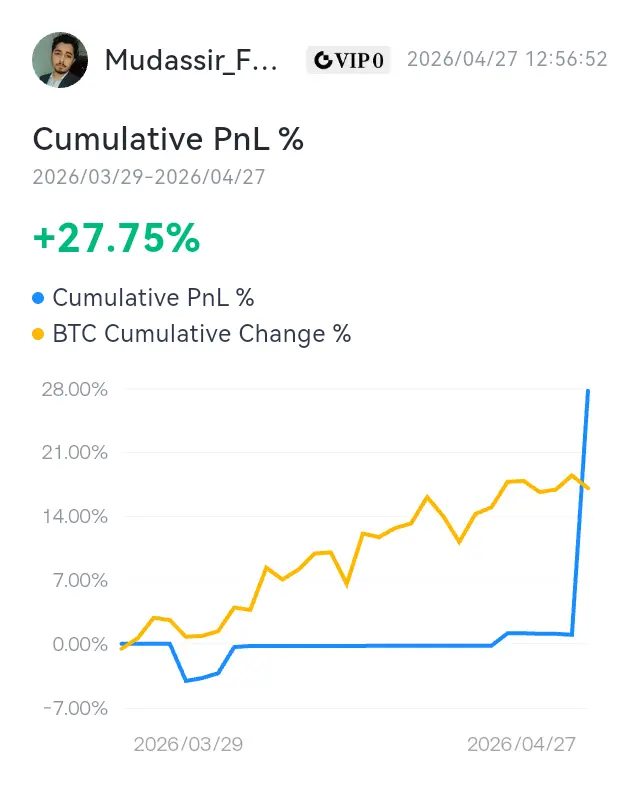Click the user profile avatar photo
Viewport: 640px width, 785px height.
point(61,60)
